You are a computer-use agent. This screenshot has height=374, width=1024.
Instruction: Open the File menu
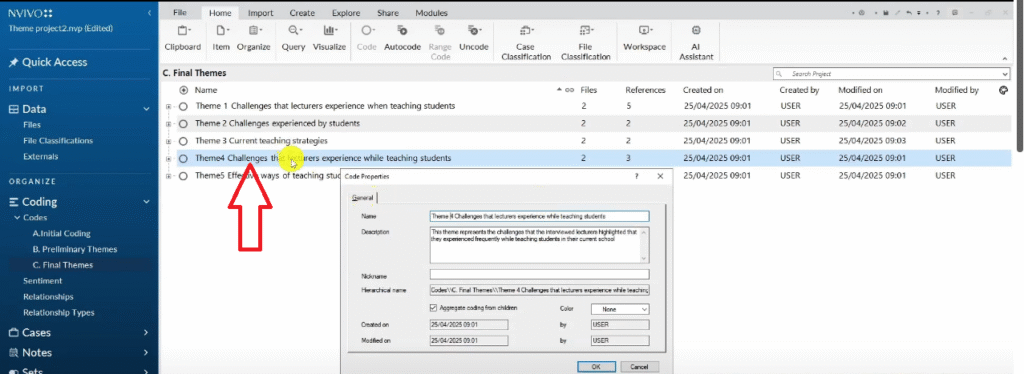[x=180, y=12]
